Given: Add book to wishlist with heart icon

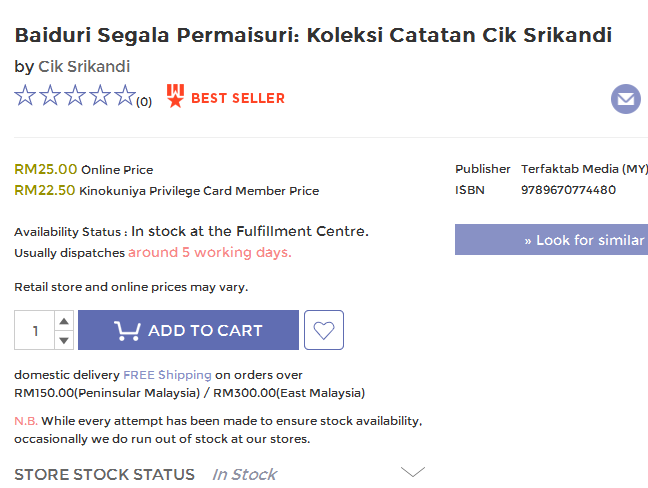Looking at the screenshot, I should click(x=323, y=330).
